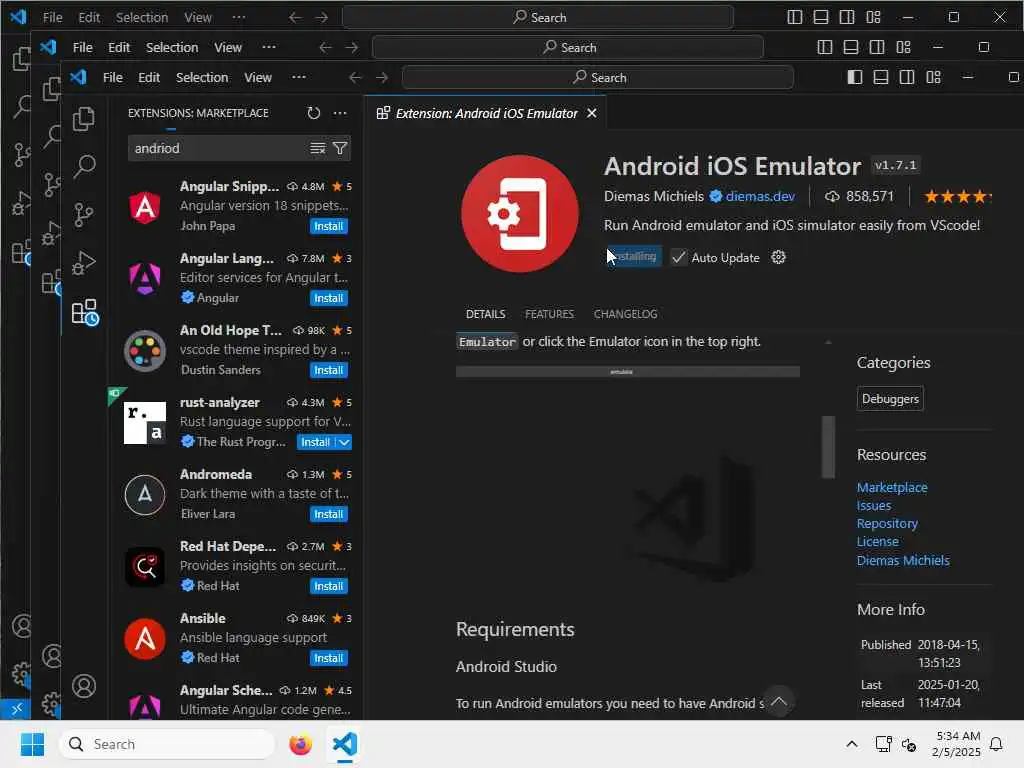Open Selection menu in middle VS Code window
The height and width of the screenshot is (768, 1024).
pos(172,47)
